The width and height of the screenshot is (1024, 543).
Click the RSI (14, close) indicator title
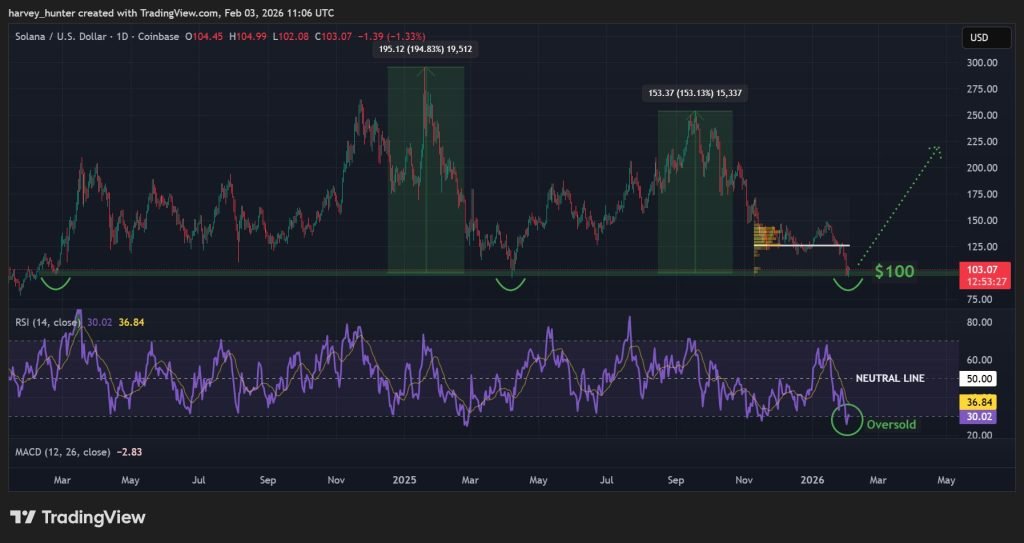click(x=46, y=322)
